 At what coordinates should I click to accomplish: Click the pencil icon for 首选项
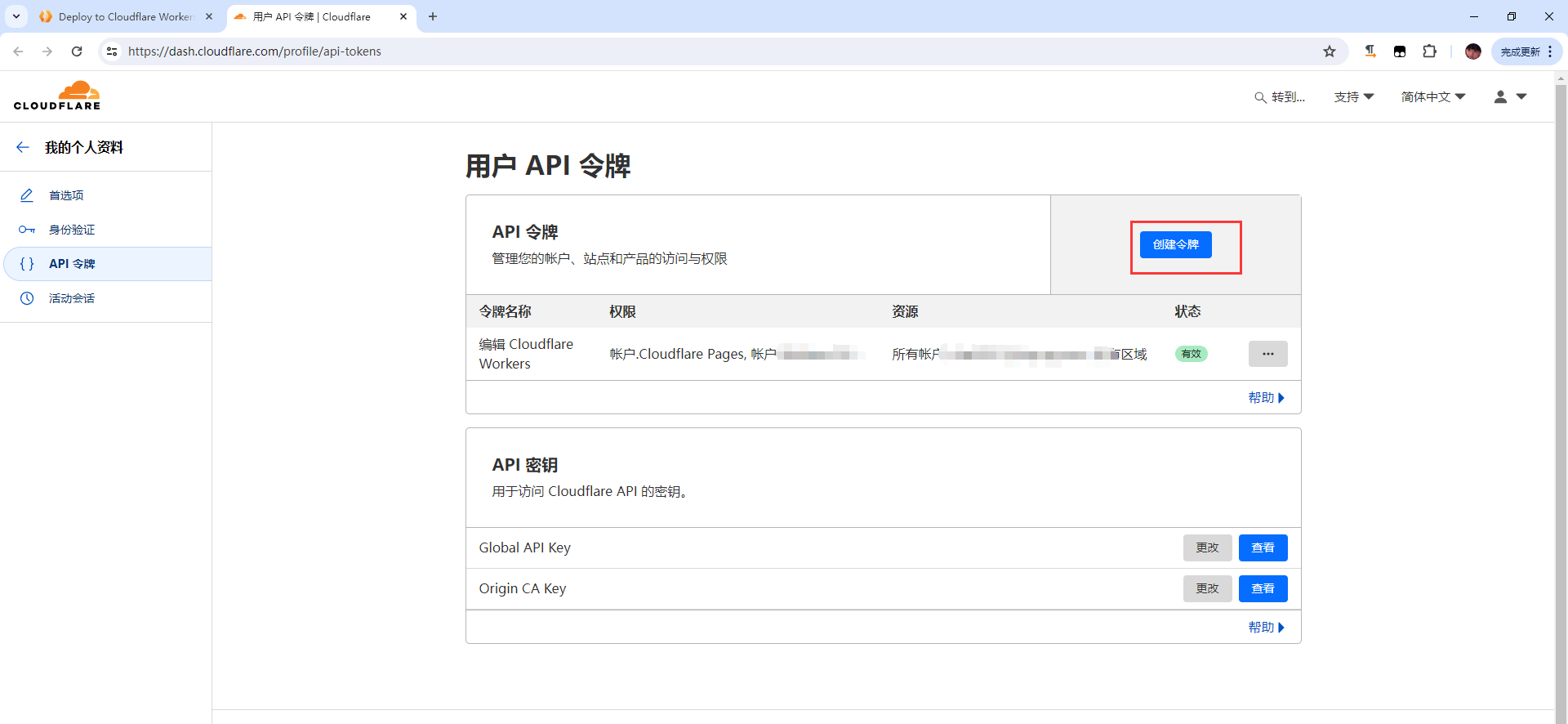coord(27,195)
